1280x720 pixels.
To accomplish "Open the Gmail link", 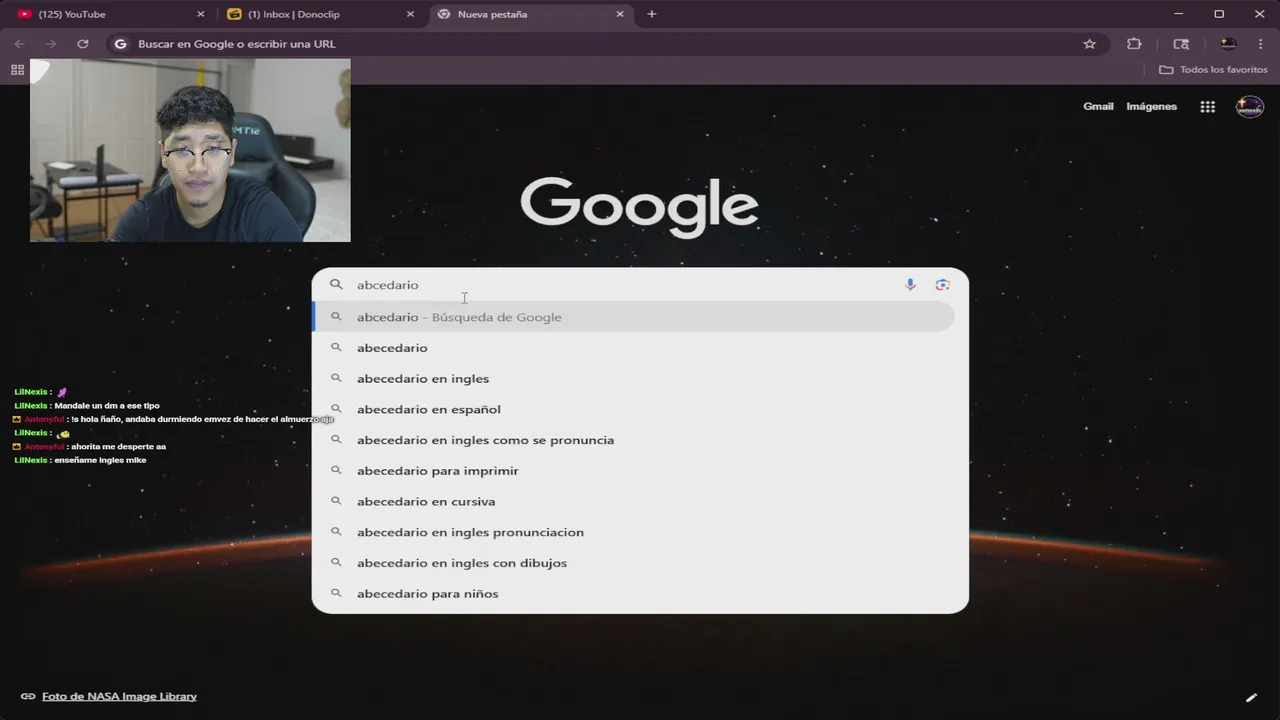I will click(x=1098, y=106).
